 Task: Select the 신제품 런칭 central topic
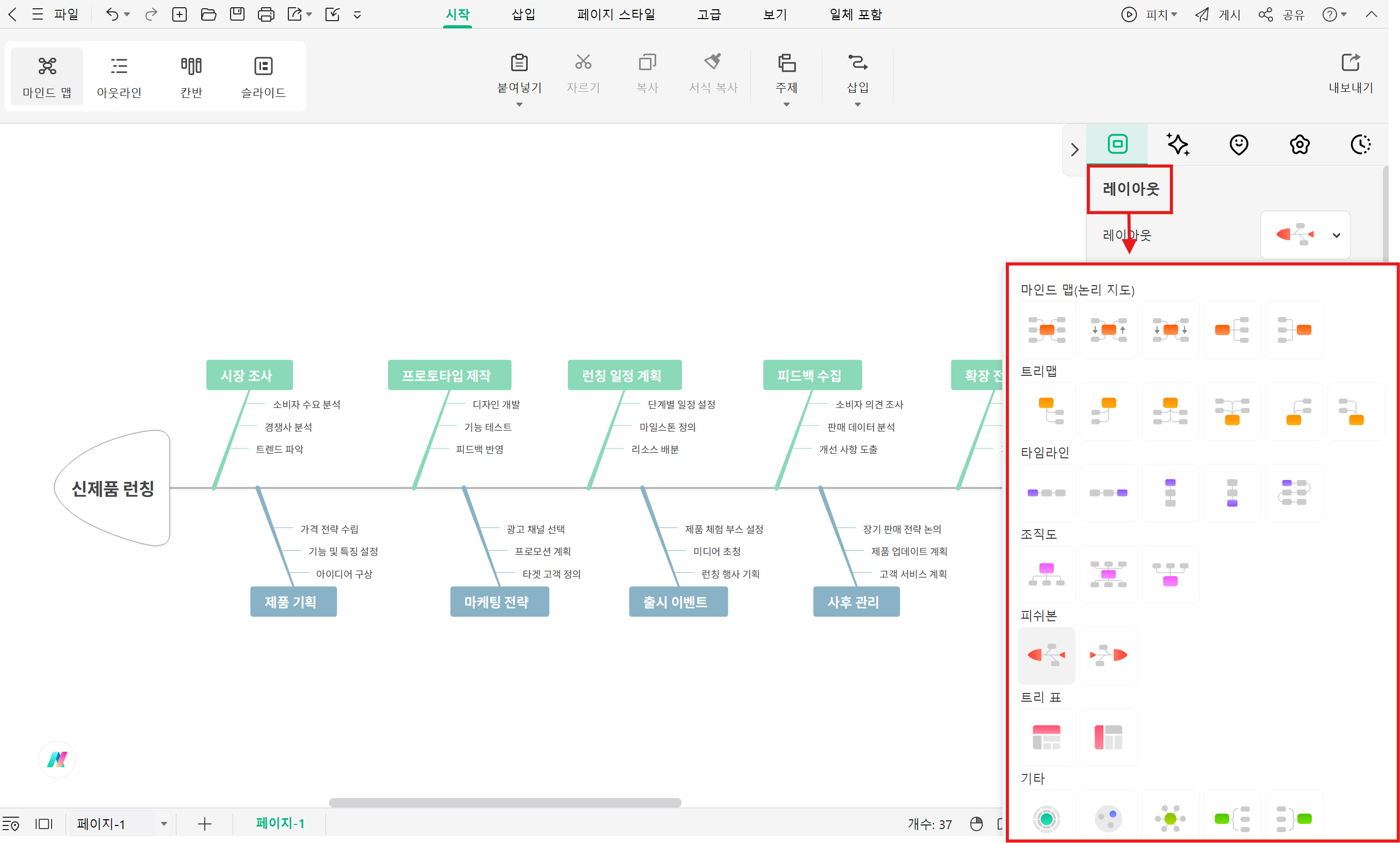click(x=112, y=489)
